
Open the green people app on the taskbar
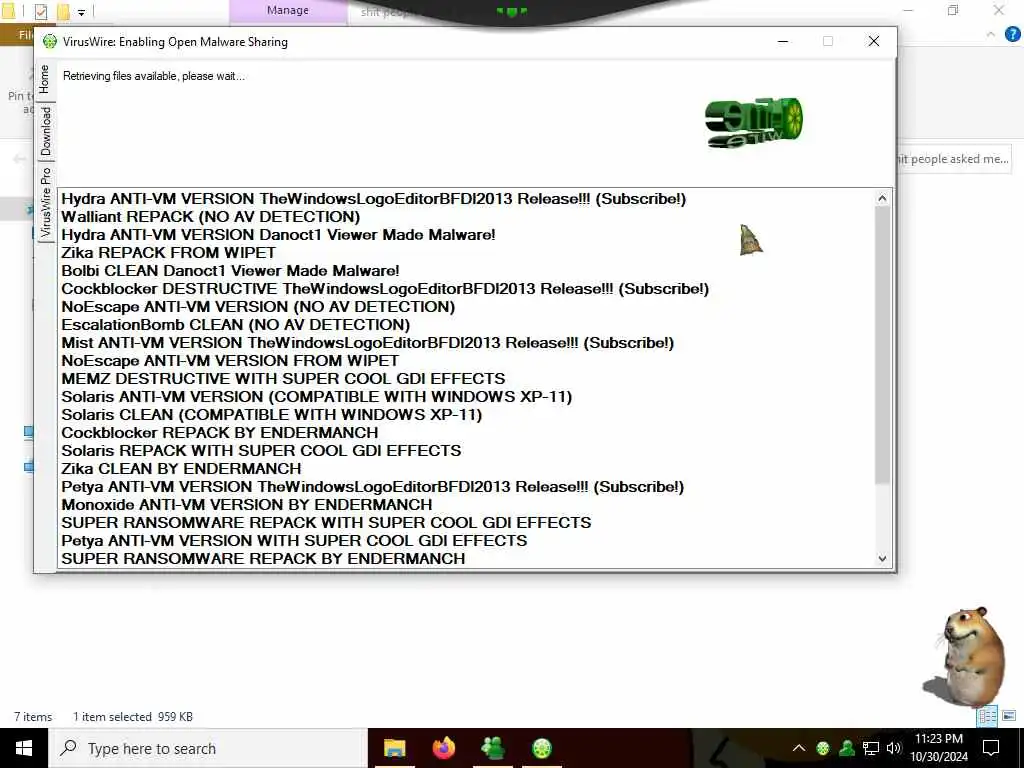coord(492,748)
